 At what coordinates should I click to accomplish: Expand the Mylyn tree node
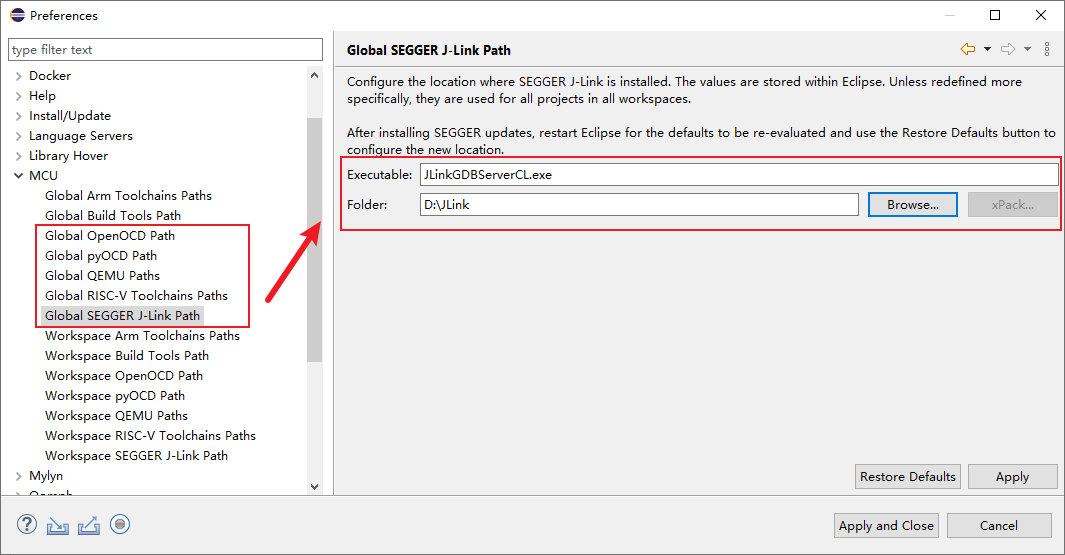pos(18,476)
